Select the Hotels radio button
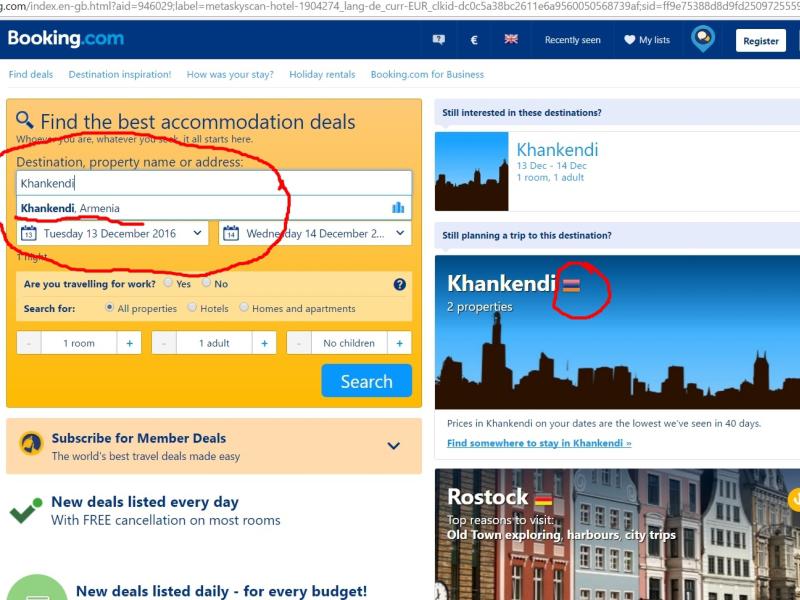The image size is (800, 600). [x=192, y=307]
